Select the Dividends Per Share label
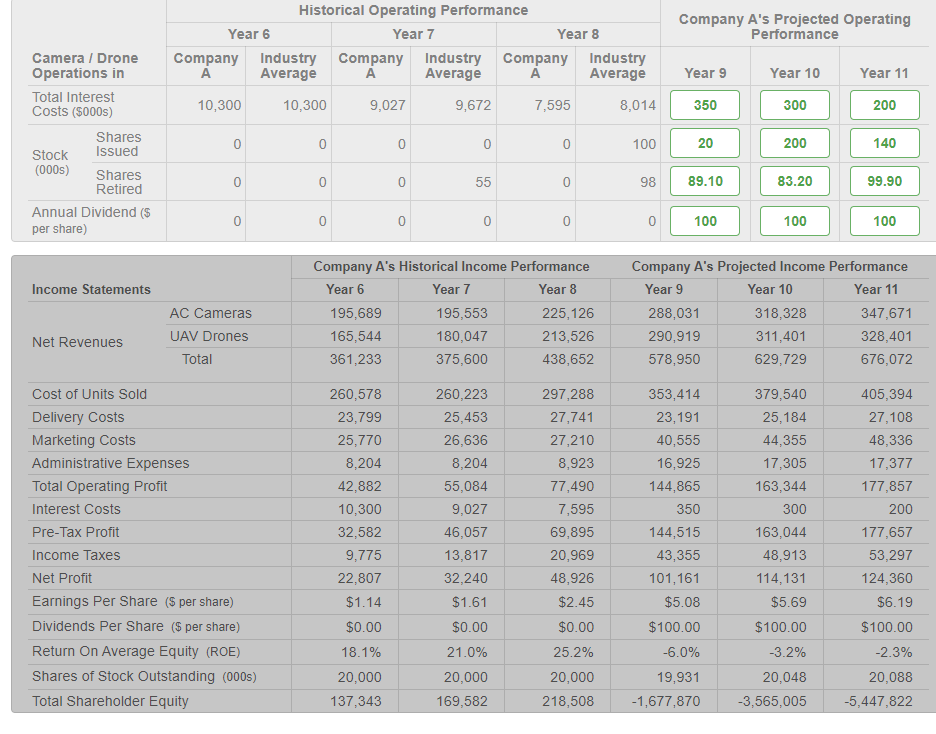This screenshot has width=936, height=734. click(136, 627)
